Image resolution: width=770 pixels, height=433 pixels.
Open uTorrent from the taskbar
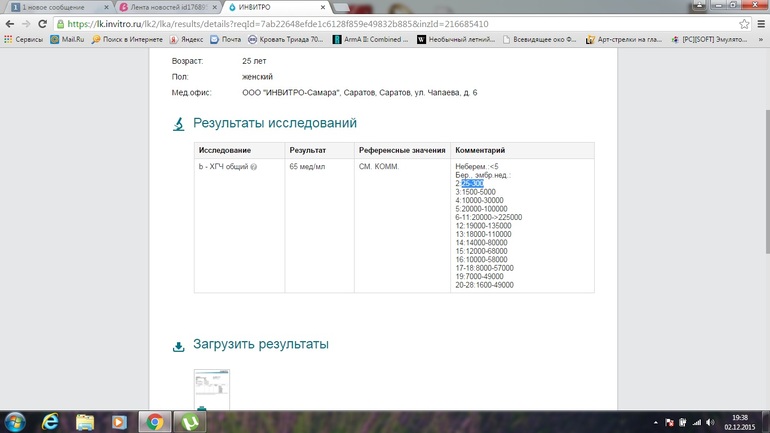point(190,421)
